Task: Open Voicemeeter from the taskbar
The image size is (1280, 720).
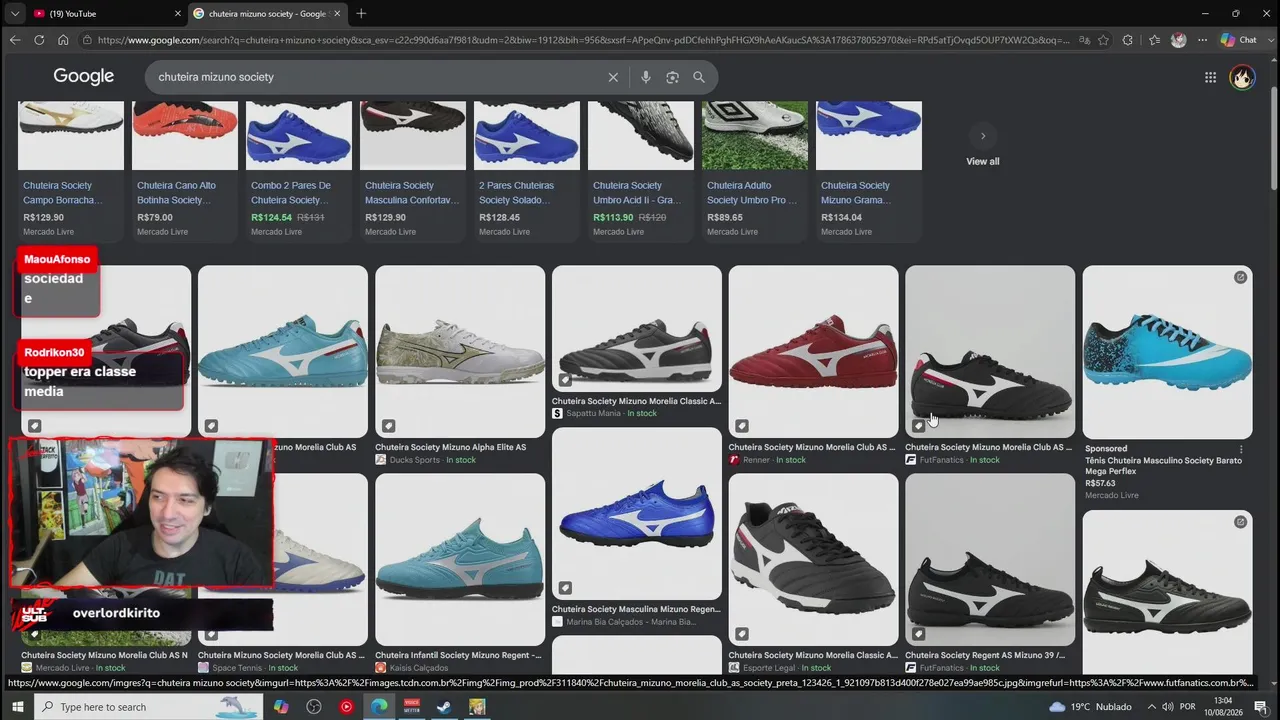Action: pyautogui.click(x=412, y=707)
